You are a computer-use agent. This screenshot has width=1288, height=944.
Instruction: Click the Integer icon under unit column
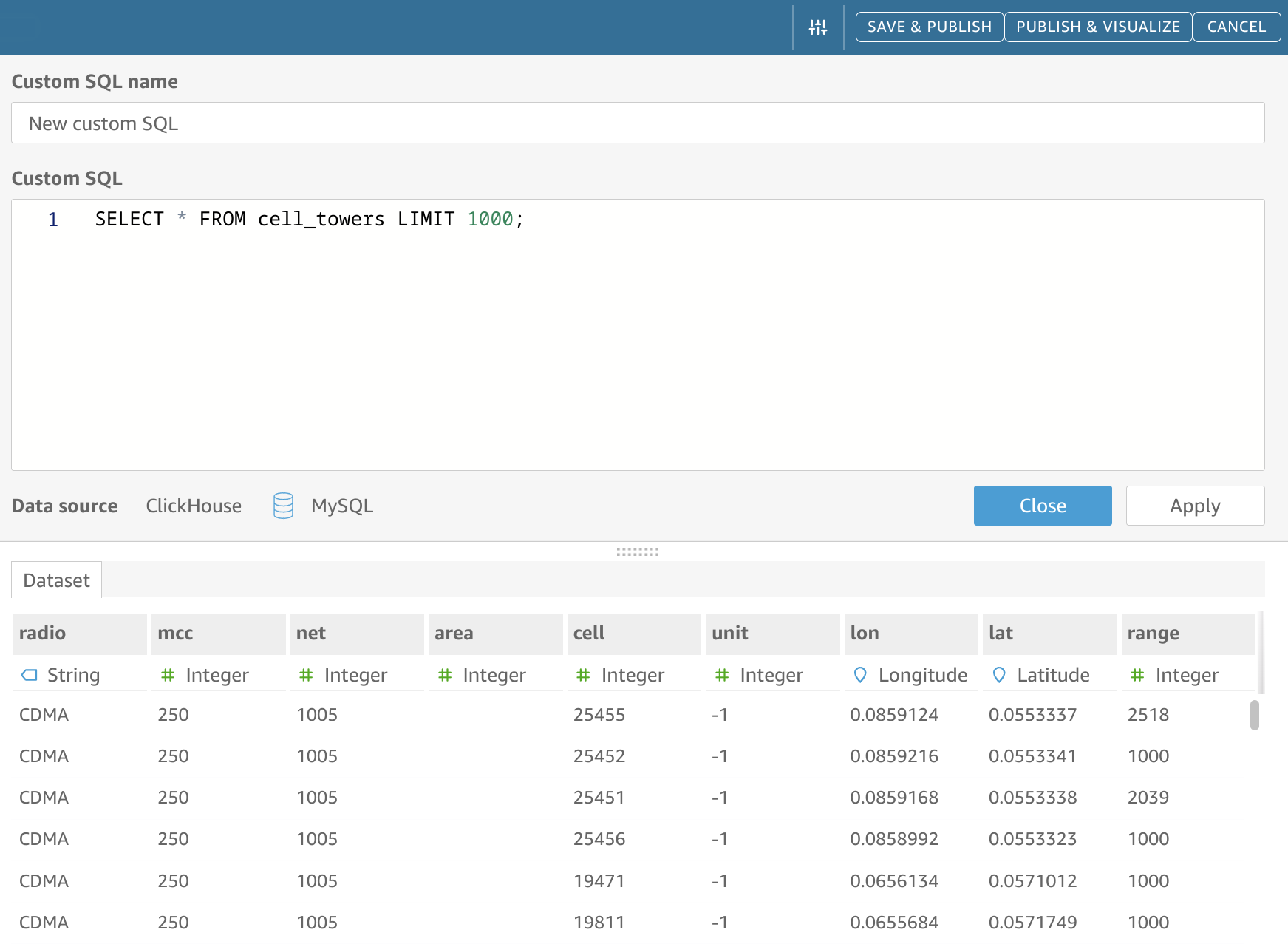pos(721,674)
